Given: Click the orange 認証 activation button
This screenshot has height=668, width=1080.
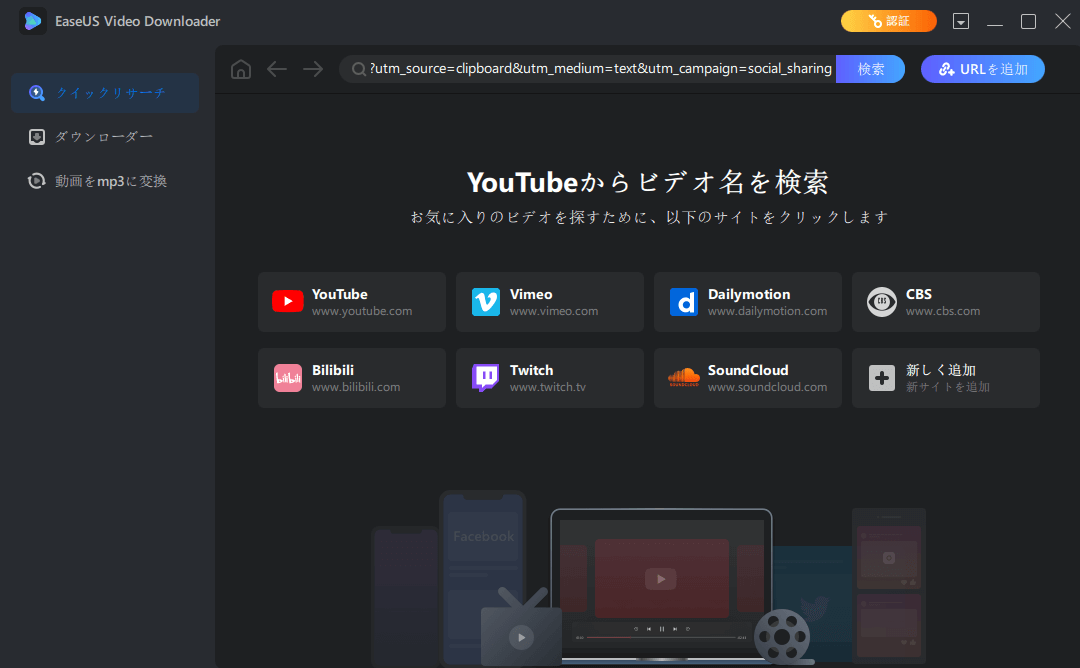Looking at the screenshot, I should 888,20.
